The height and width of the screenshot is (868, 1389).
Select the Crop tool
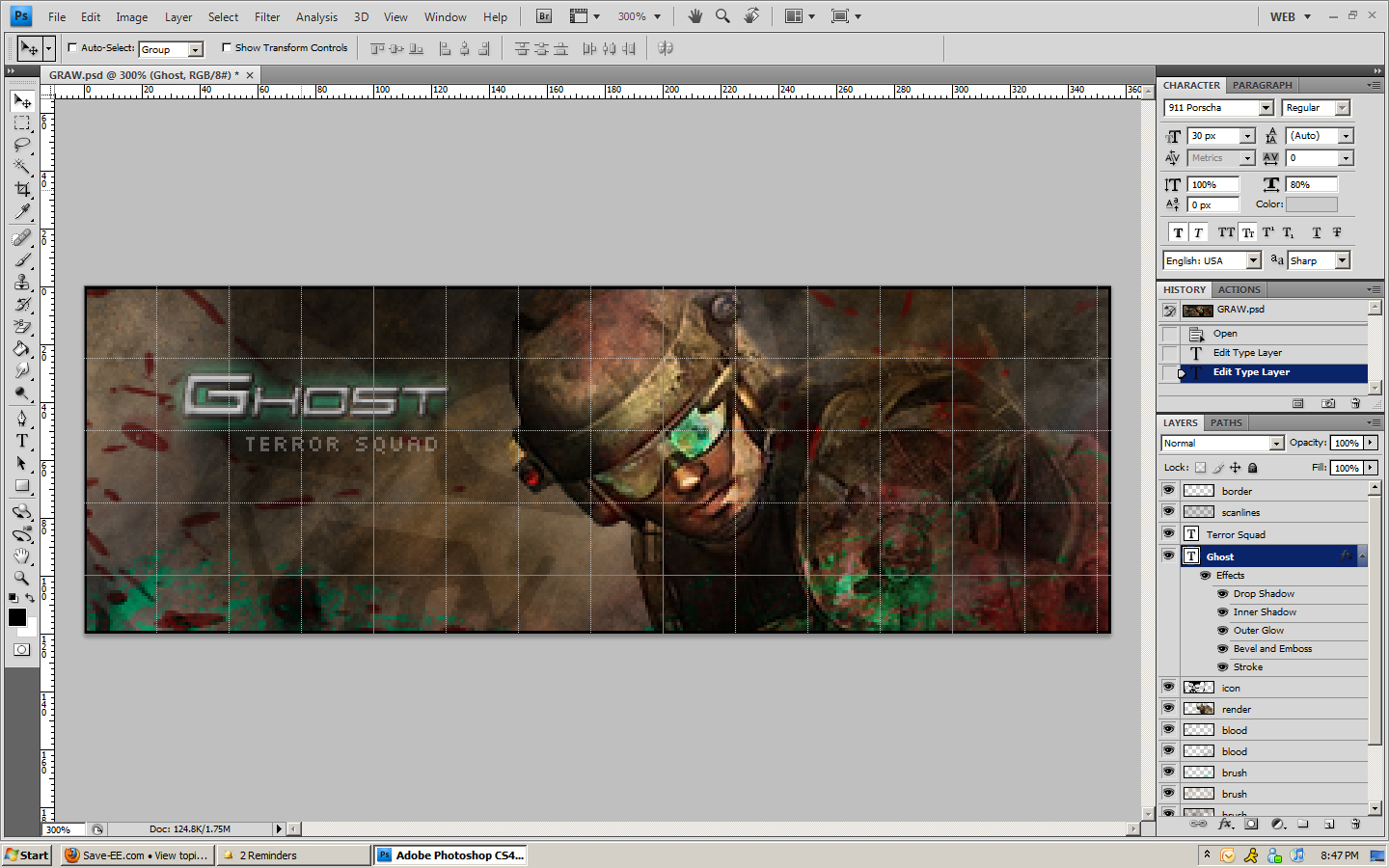coord(22,189)
